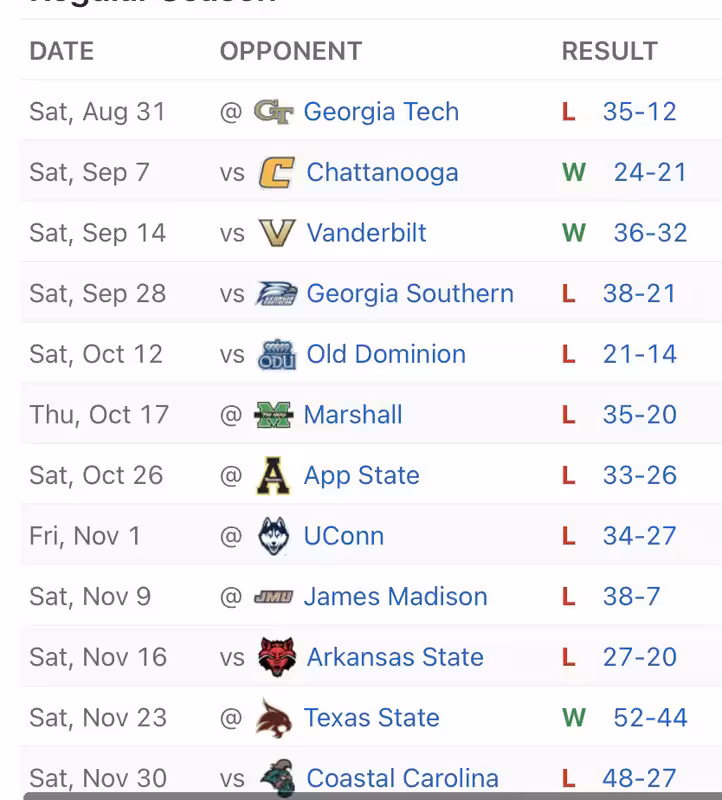This screenshot has height=800, width=722.
Task: Open the Georgia Tech team link
Action: (x=381, y=112)
